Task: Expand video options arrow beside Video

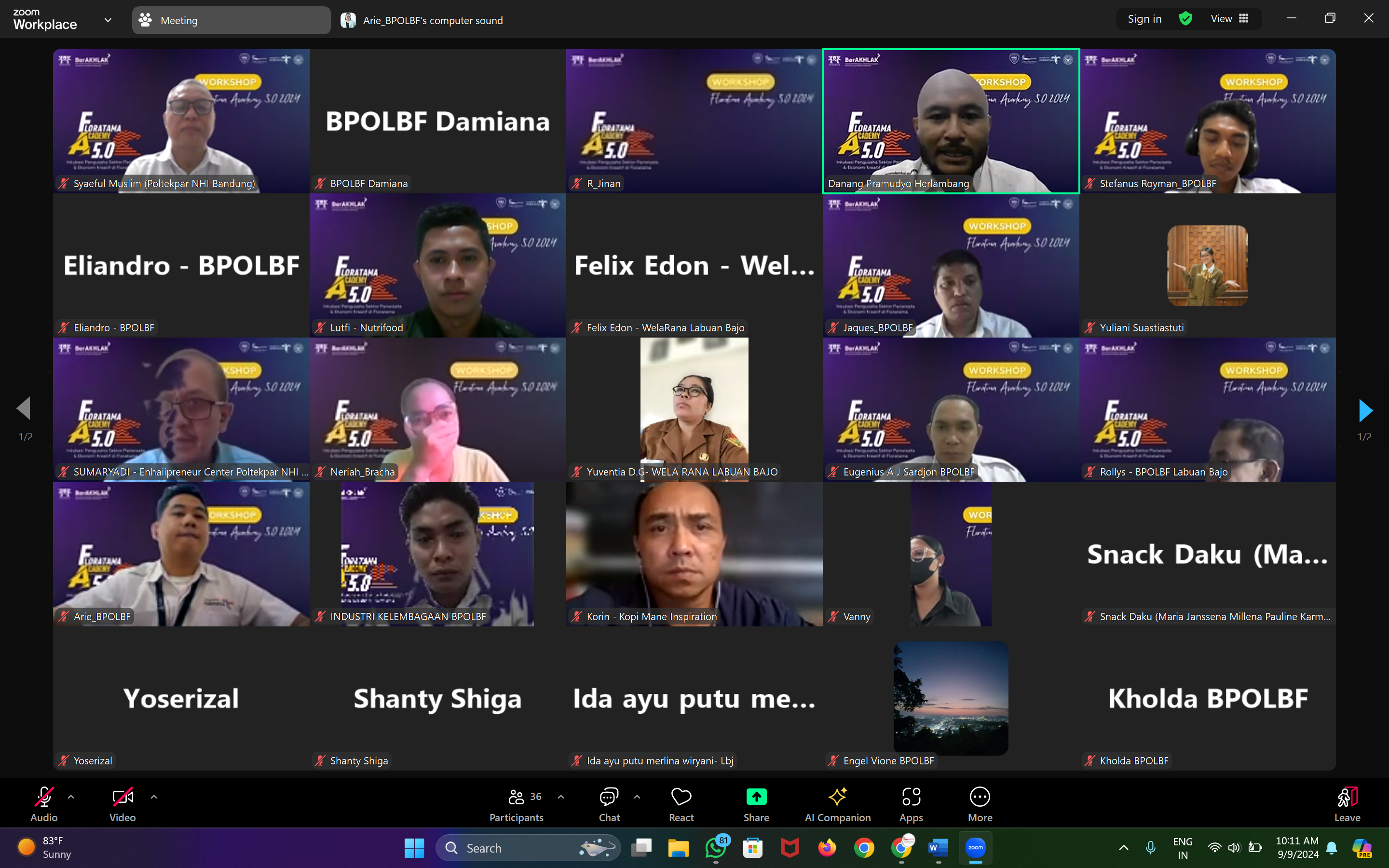Action: click(153, 797)
